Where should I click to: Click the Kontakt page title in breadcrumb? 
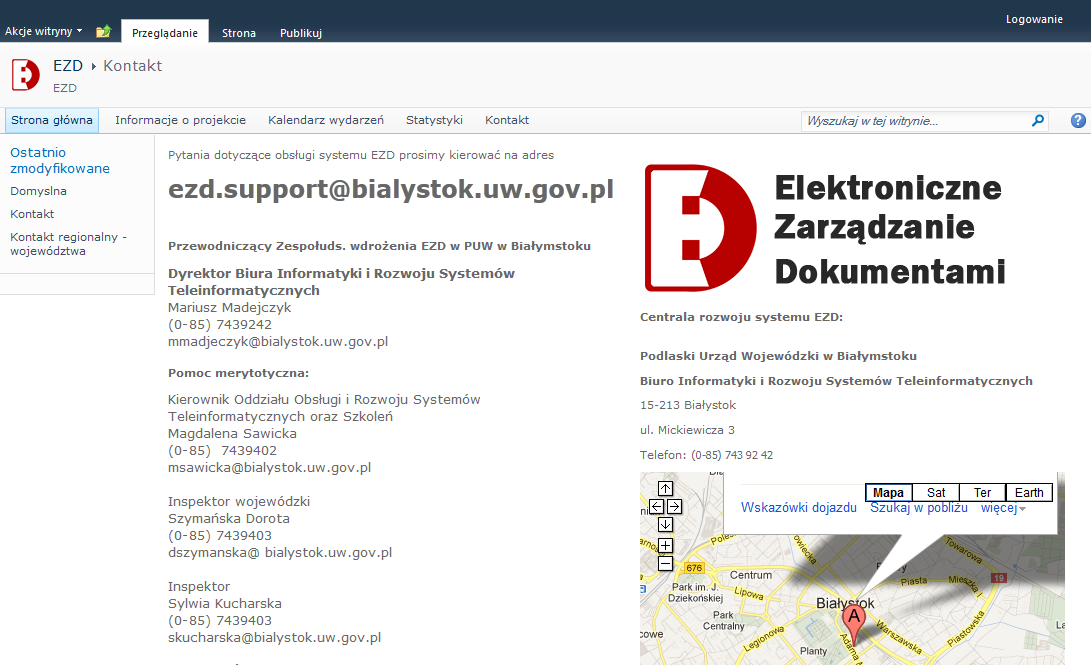132,66
